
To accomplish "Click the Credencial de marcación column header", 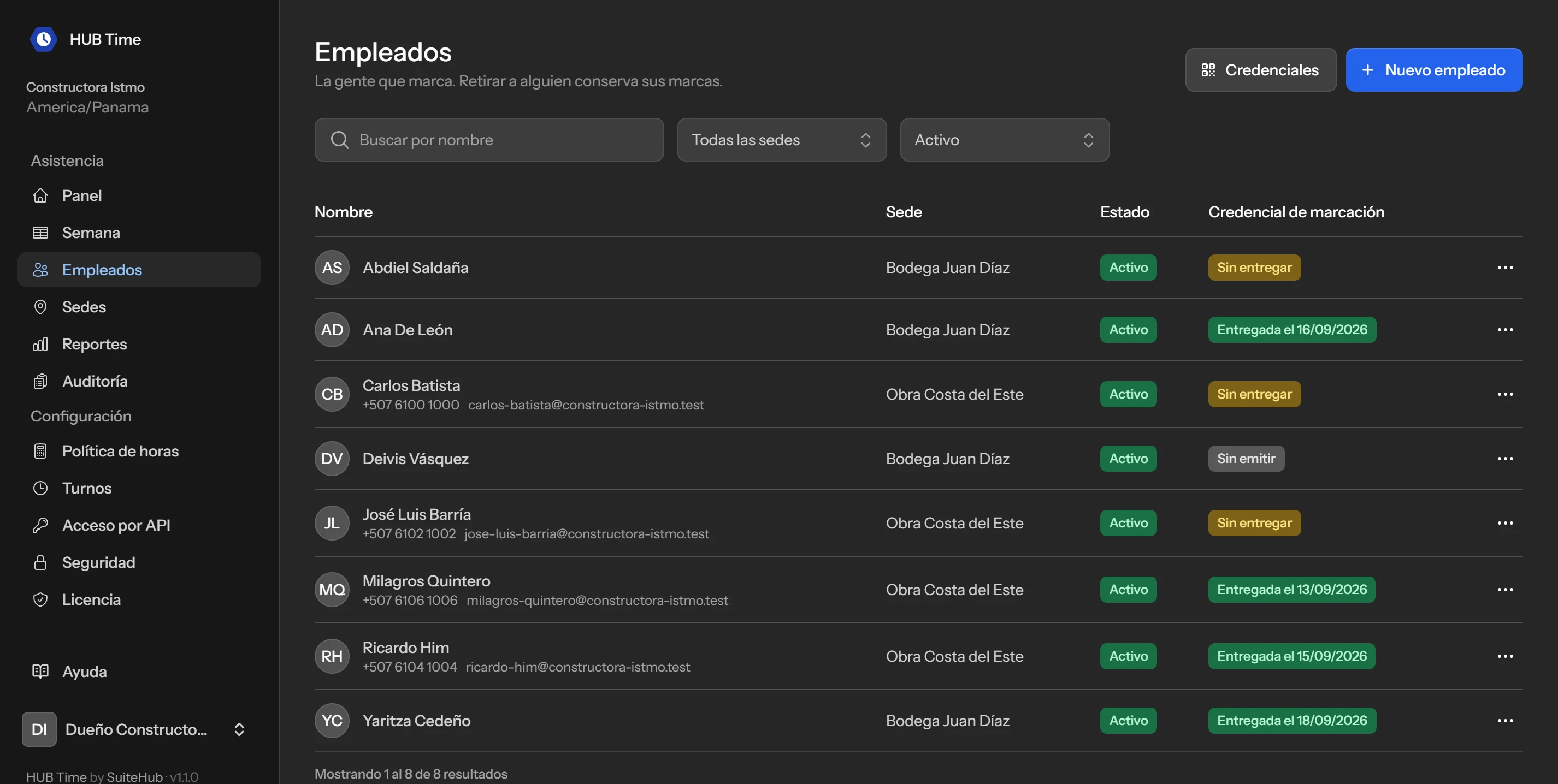I will coord(1296,212).
